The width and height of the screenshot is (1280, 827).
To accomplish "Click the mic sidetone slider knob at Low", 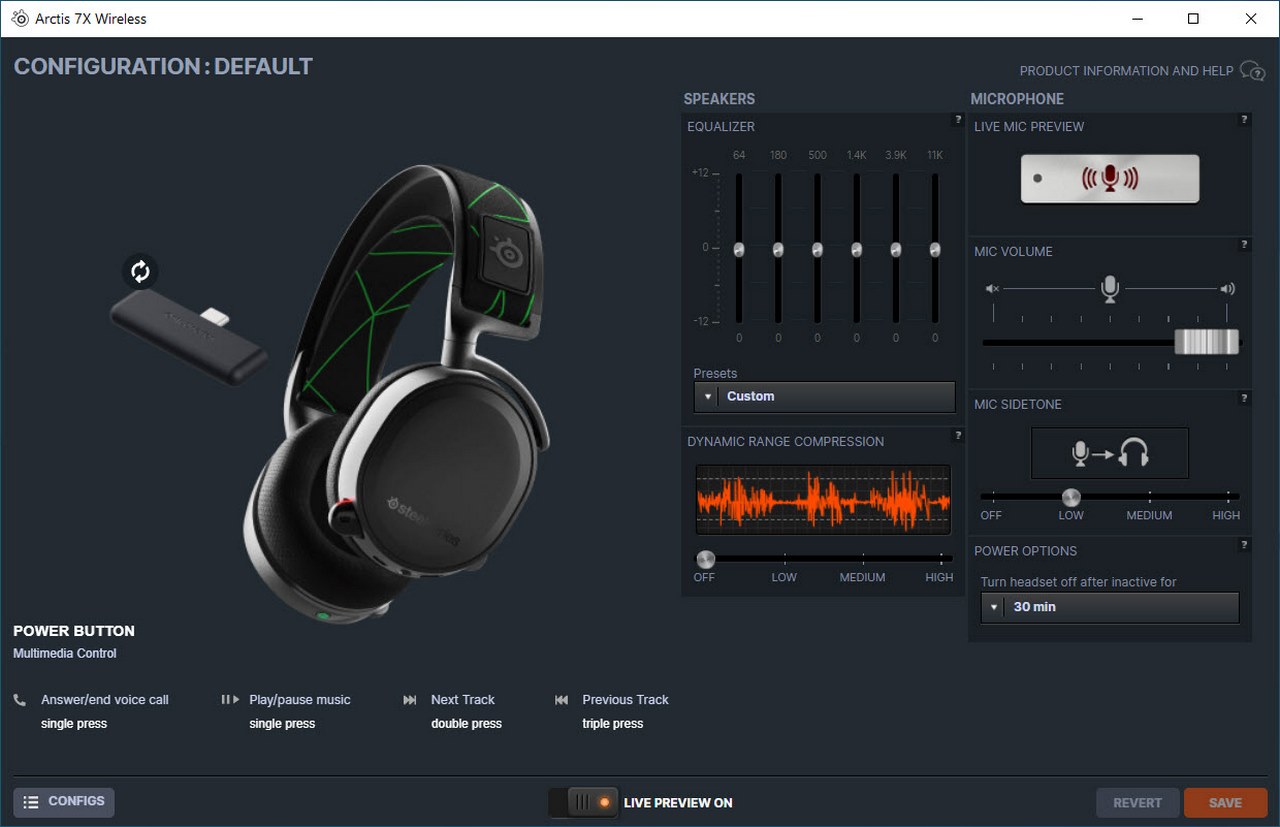I will tap(1071, 497).
